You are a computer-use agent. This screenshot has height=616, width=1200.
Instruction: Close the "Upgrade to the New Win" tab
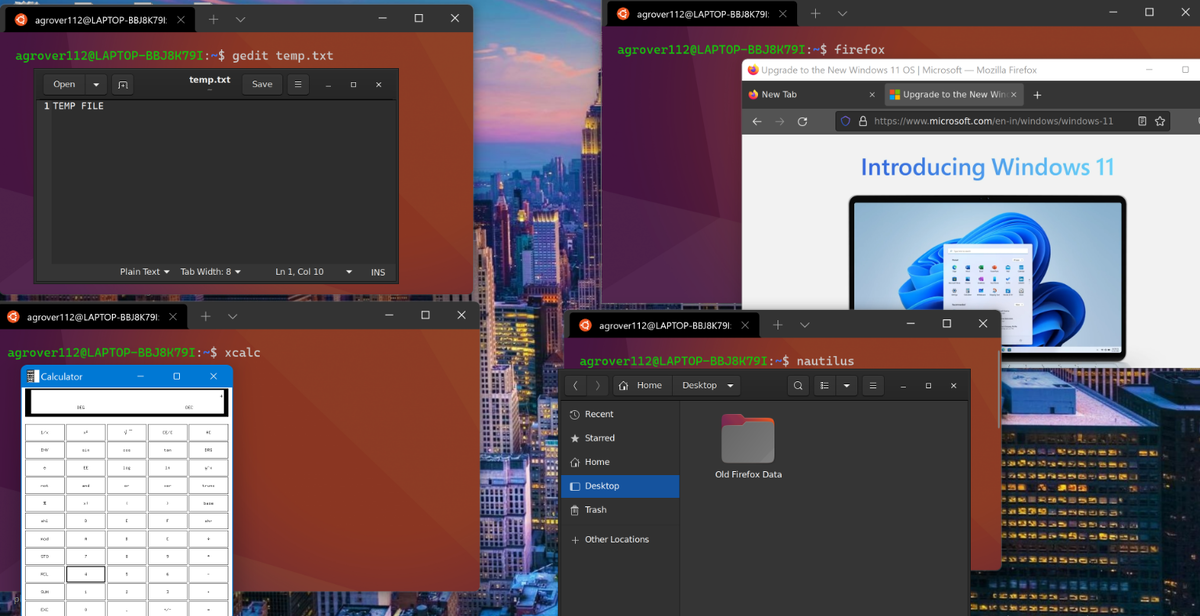click(x=1014, y=95)
